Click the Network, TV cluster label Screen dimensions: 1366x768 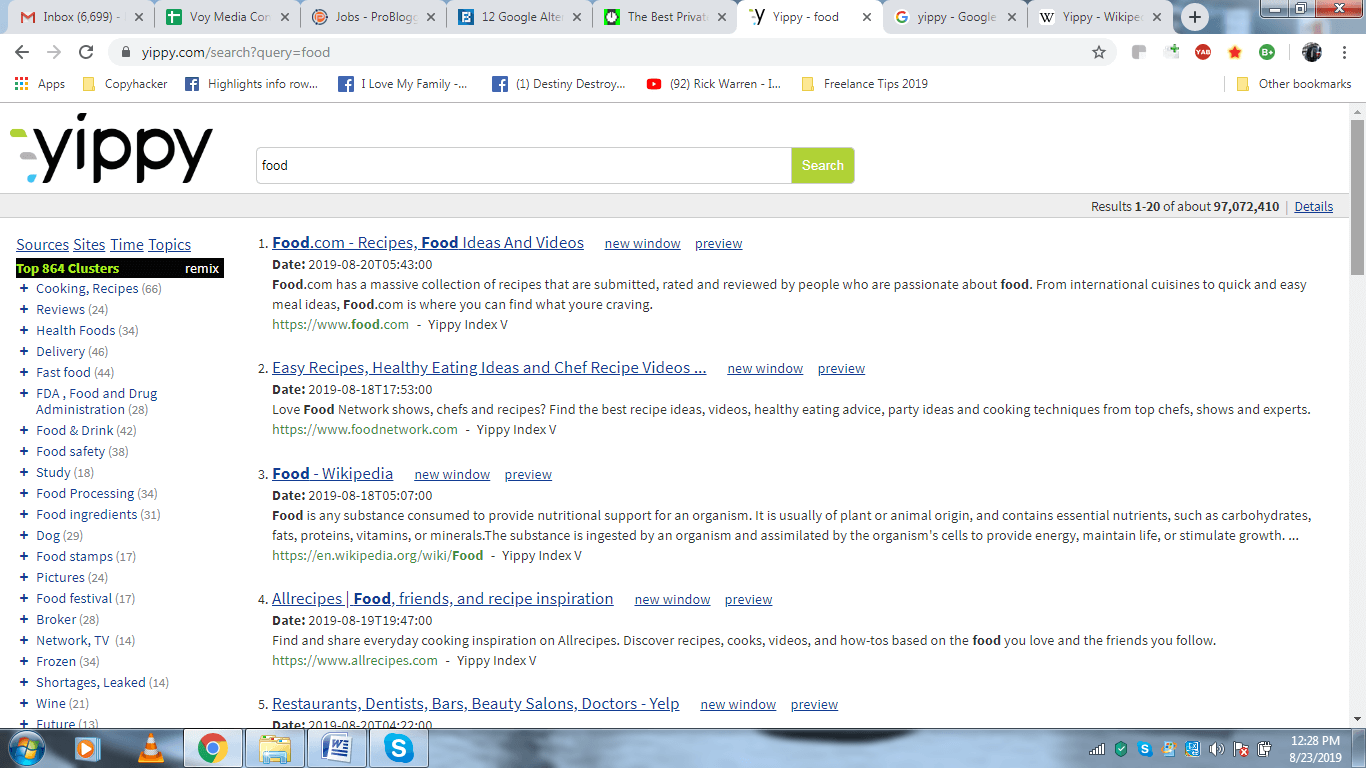point(73,641)
